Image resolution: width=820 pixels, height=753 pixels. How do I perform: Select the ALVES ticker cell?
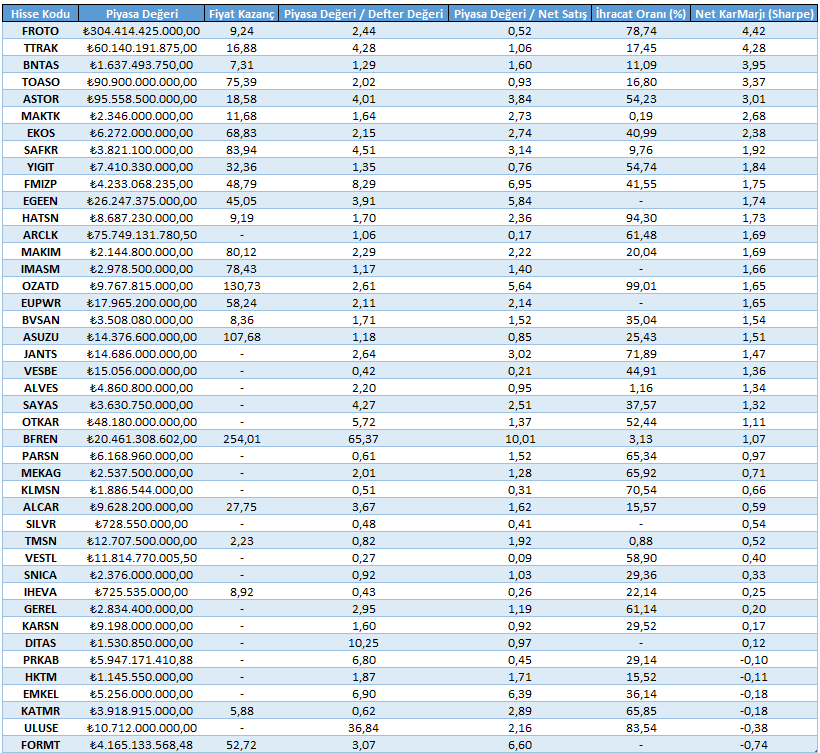(40, 388)
